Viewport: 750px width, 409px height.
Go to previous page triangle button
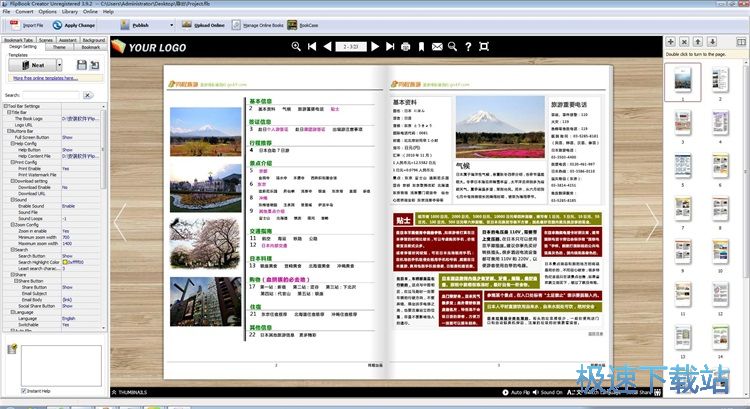pyautogui.click(x=328, y=46)
